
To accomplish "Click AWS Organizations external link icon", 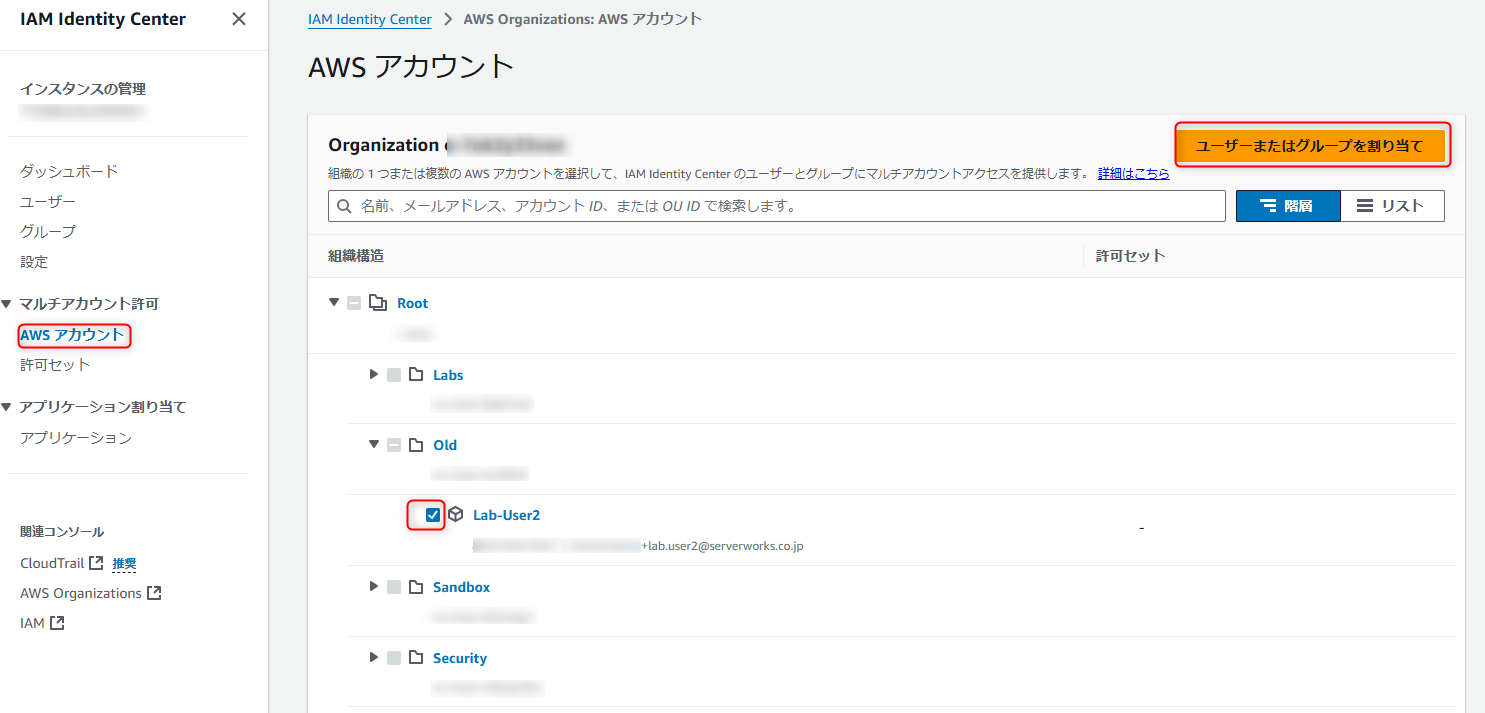I will click(154, 593).
